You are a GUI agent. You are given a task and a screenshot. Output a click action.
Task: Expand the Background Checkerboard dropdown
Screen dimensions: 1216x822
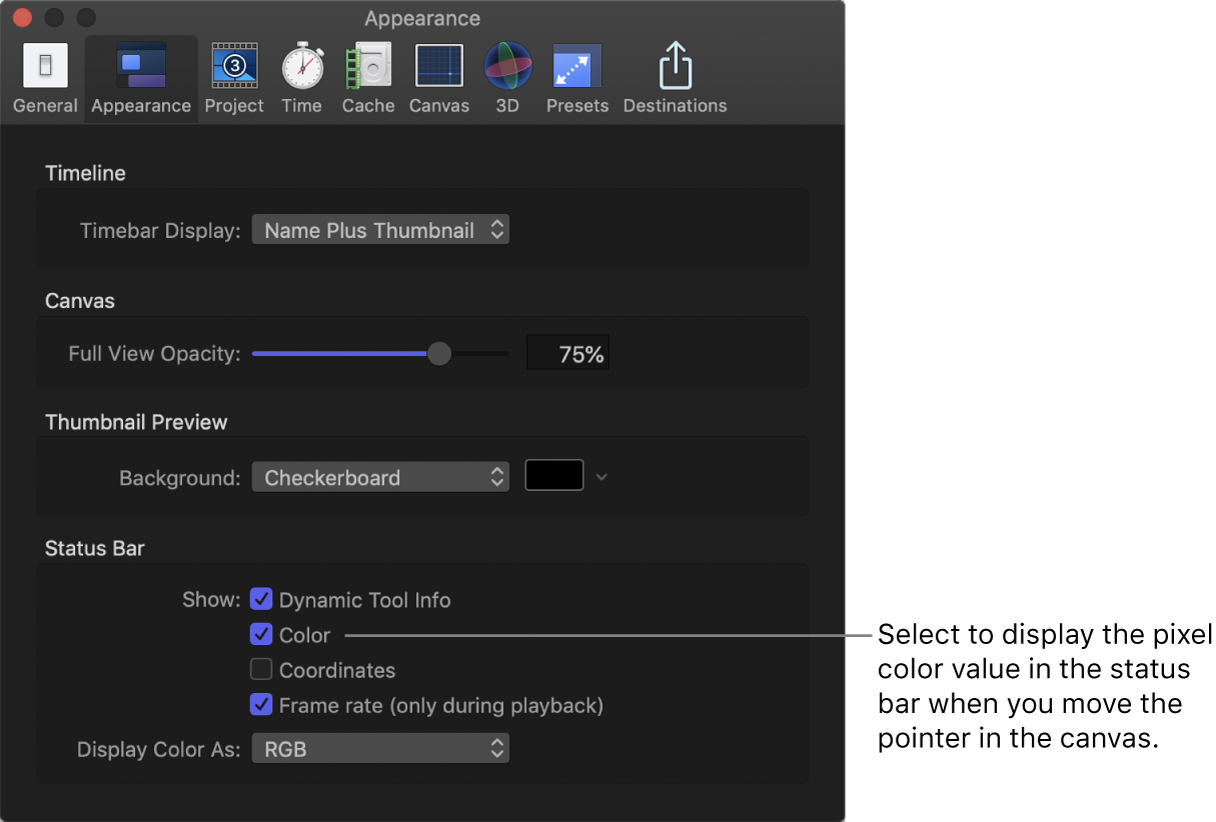(x=380, y=478)
